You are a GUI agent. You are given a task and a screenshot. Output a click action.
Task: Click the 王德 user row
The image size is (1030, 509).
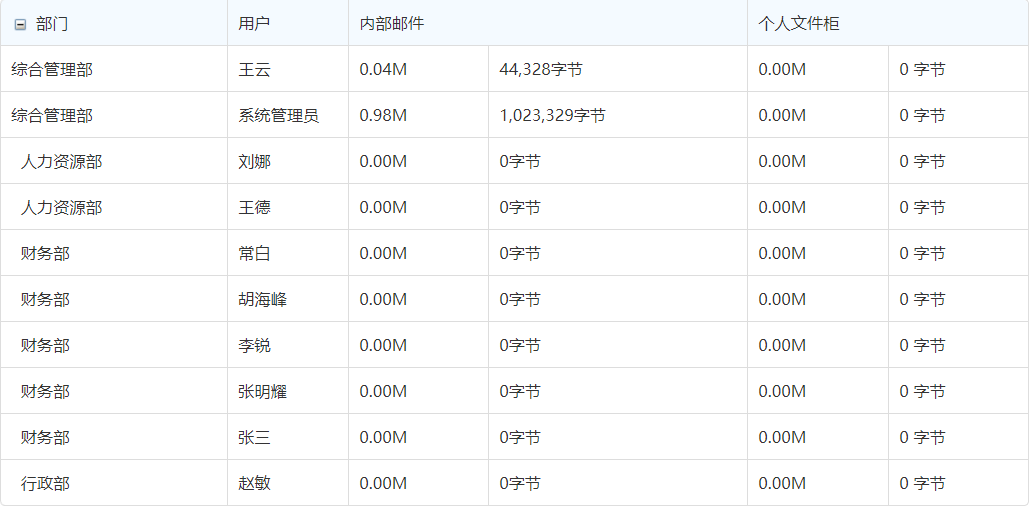[x=255, y=208]
